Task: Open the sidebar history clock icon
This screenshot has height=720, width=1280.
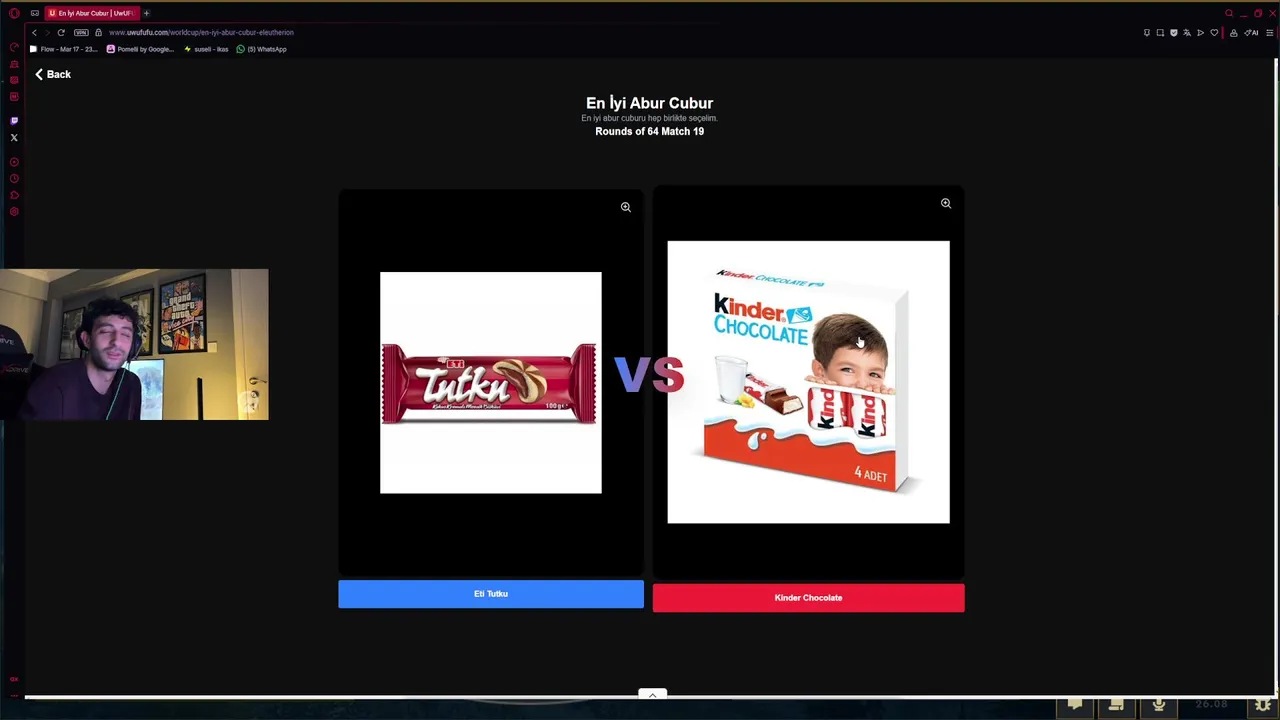Action: click(14, 179)
